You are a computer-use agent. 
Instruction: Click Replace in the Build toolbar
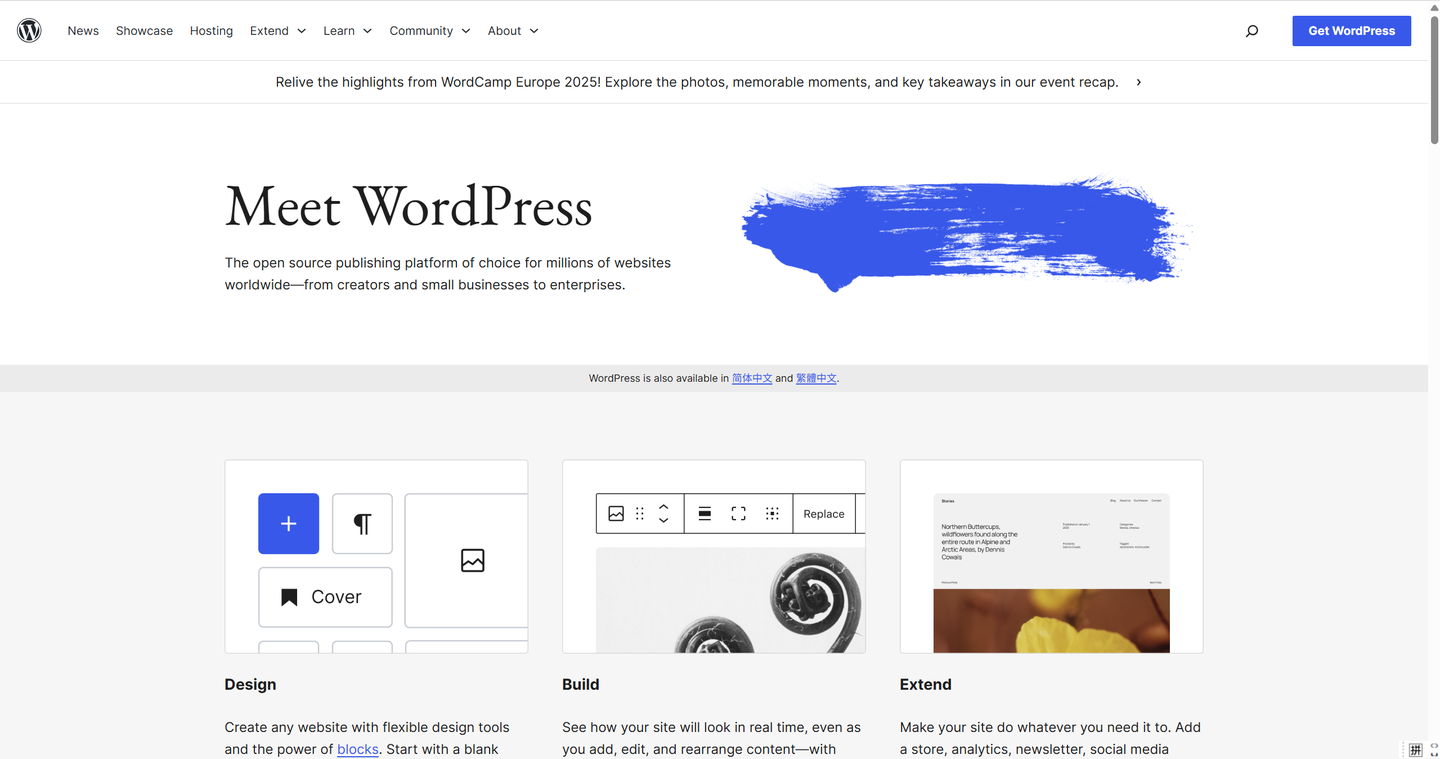[824, 514]
